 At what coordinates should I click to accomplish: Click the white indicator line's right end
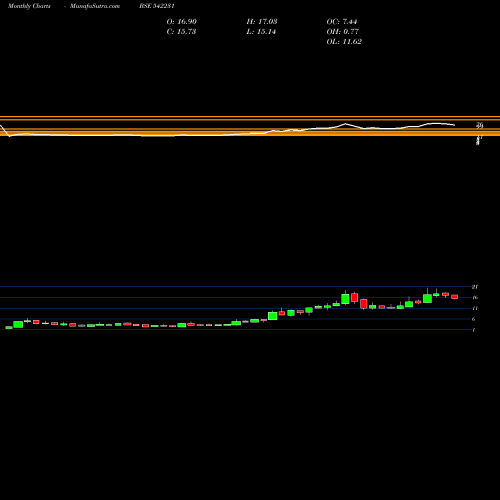(x=454, y=125)
